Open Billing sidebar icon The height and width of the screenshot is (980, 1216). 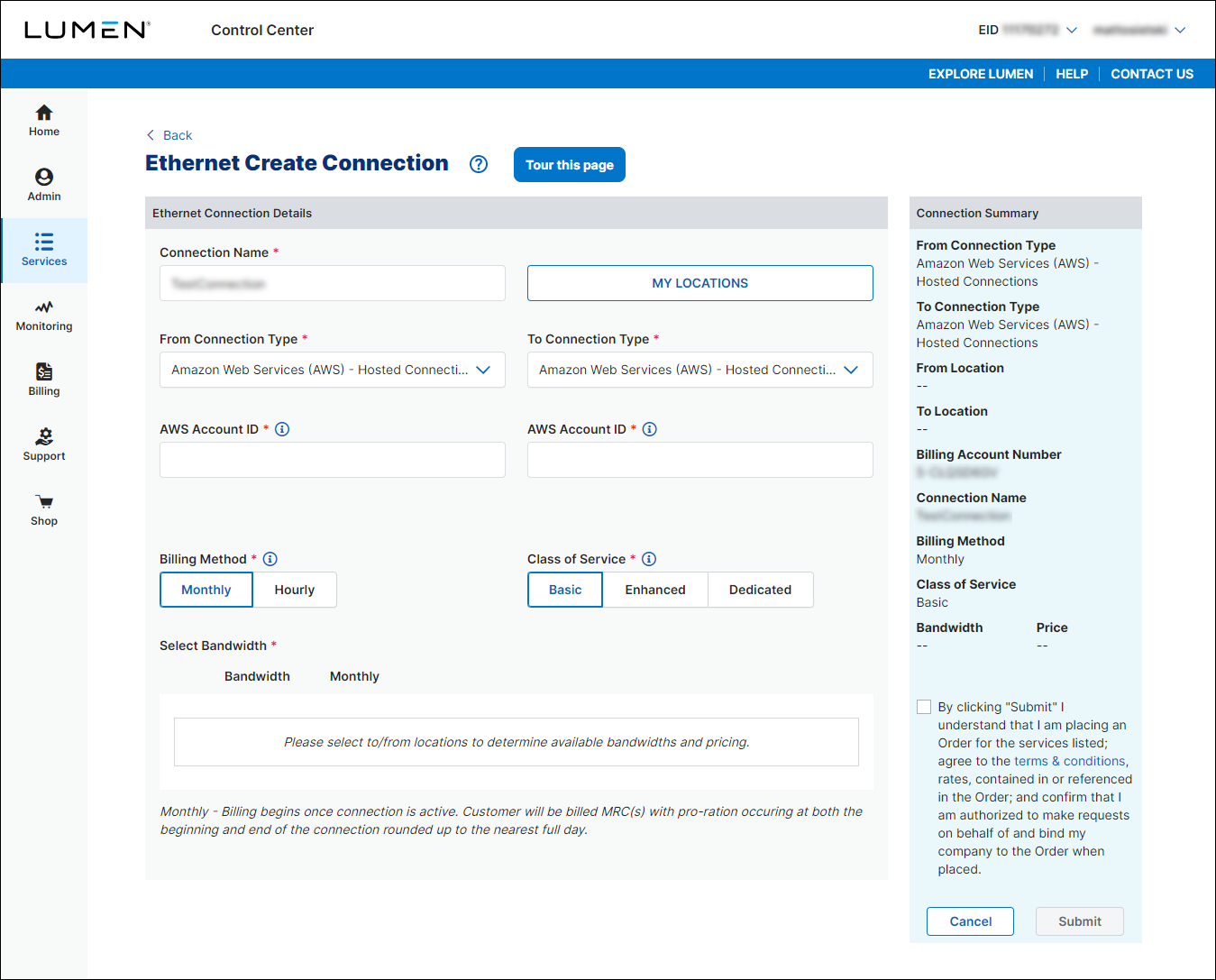point(43,371)
